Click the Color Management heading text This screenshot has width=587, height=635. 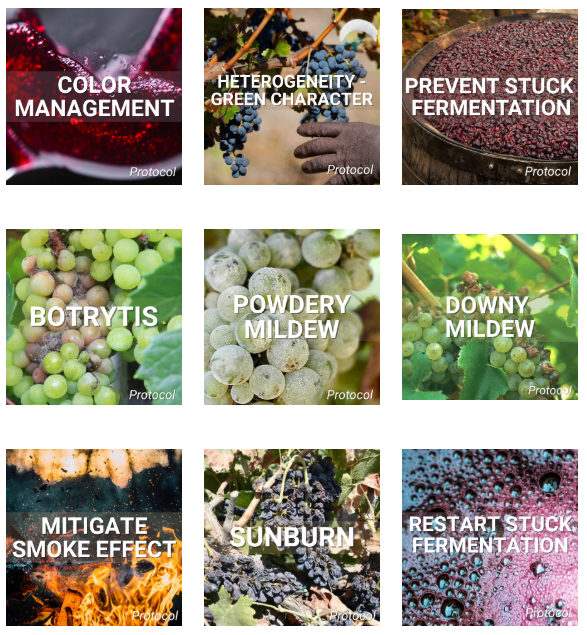[94, 97]
